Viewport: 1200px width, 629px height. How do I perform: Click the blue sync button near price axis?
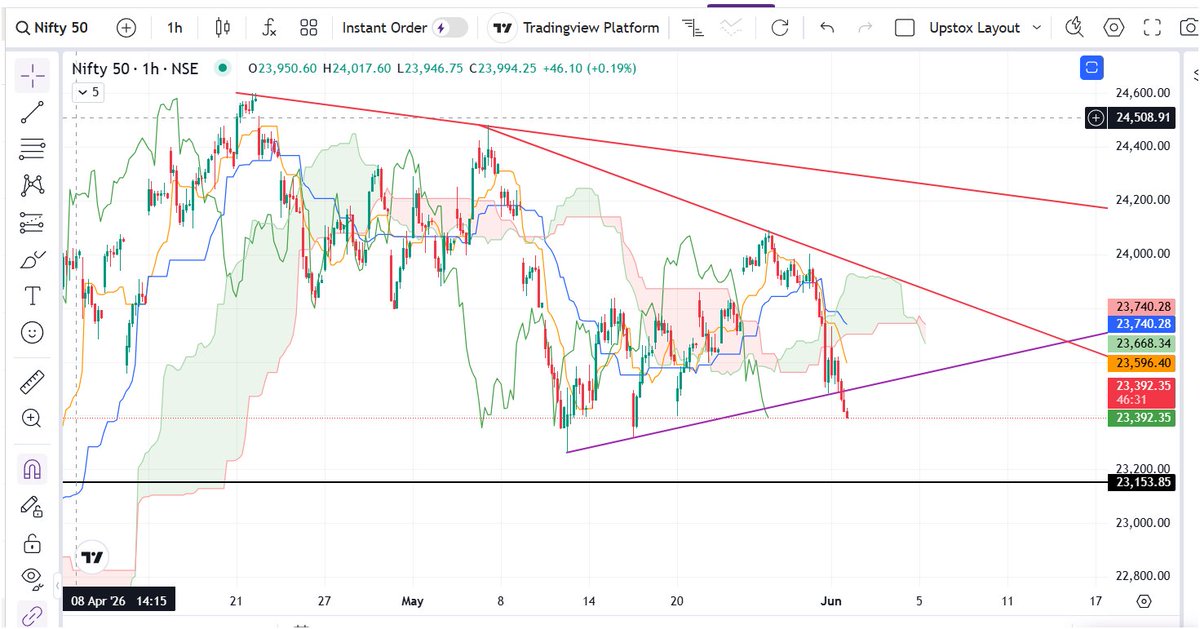(x=1091, y=68)
